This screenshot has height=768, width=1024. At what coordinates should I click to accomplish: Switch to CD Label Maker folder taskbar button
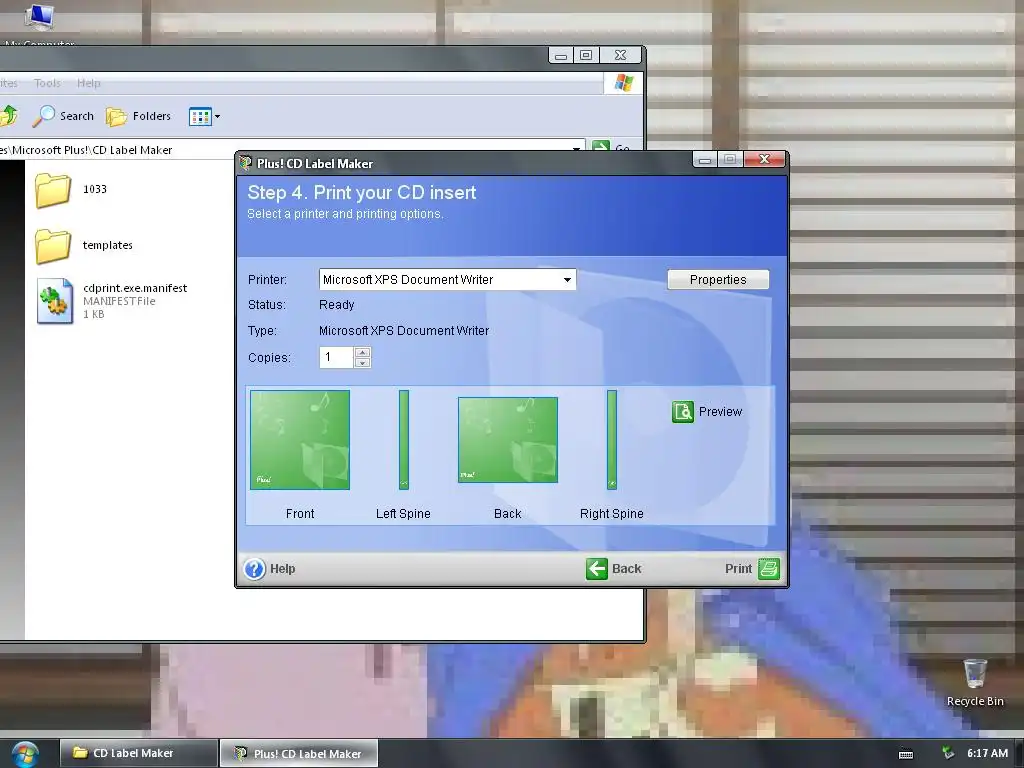click(x=138, y=753)
